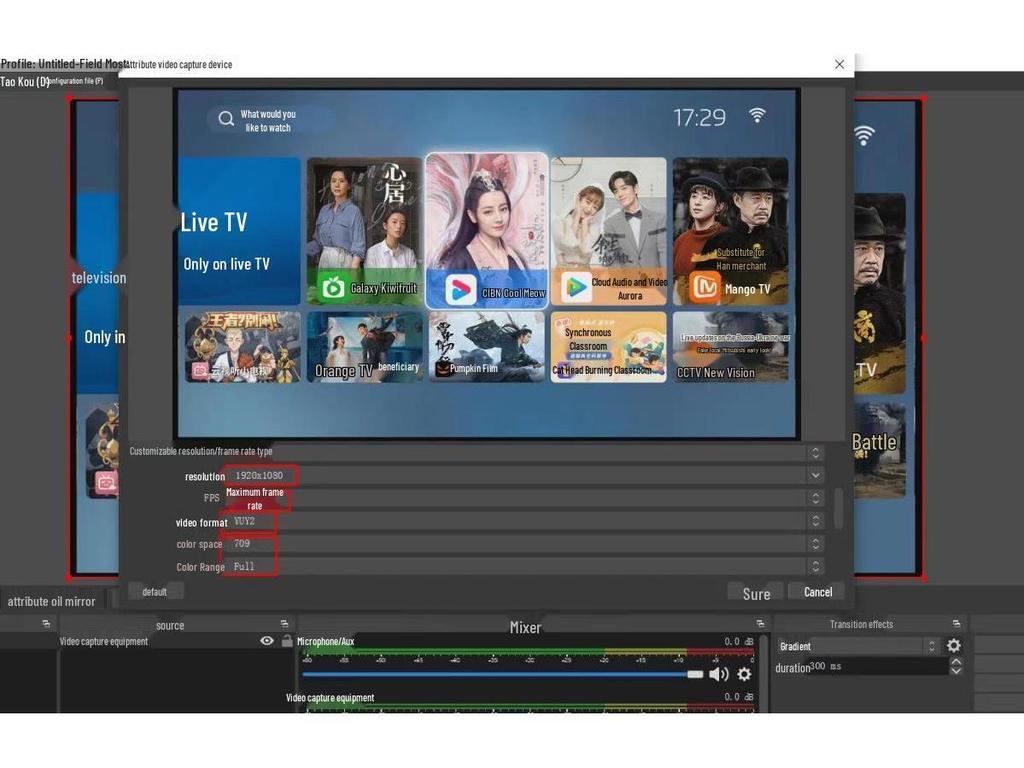Screen dimensions: 1024x768
Task: Click the Microphone/Aux 0.0 dB reading
Action: click(x=739, y=641)
